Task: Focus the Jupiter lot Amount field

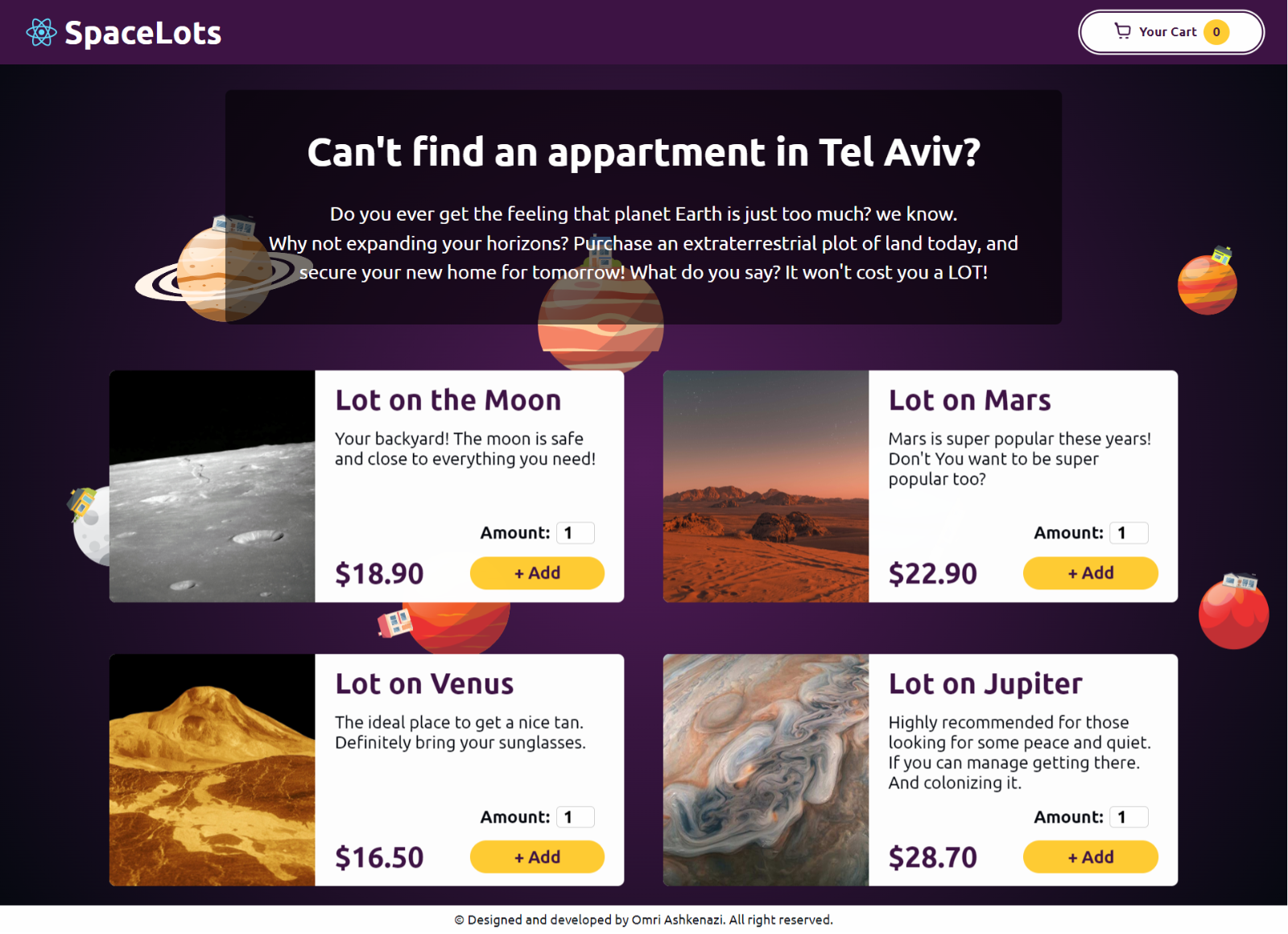Action: point(1129,817)
